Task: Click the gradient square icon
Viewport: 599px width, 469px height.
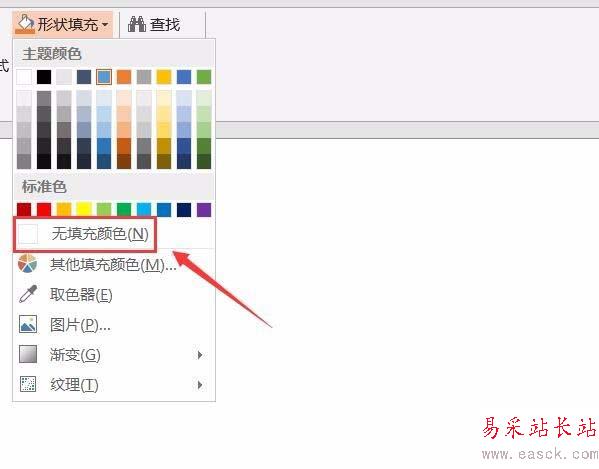Action: click(28, 354)
